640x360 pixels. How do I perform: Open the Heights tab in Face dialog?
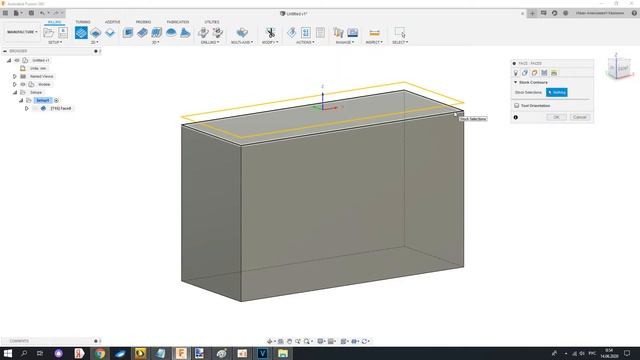(x=534, y=73)
